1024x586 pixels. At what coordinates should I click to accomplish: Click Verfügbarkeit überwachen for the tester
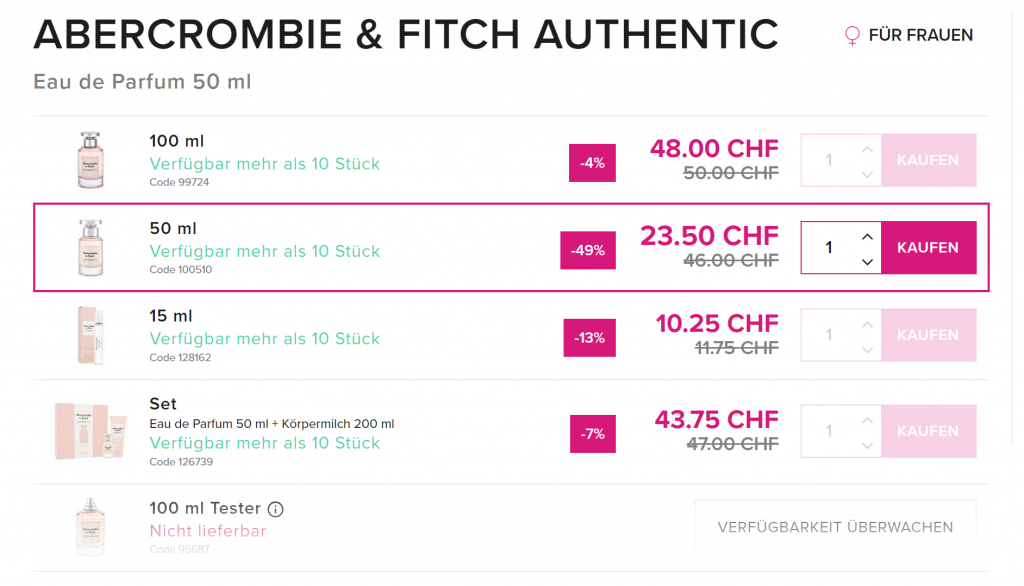(x=835, y=527)
